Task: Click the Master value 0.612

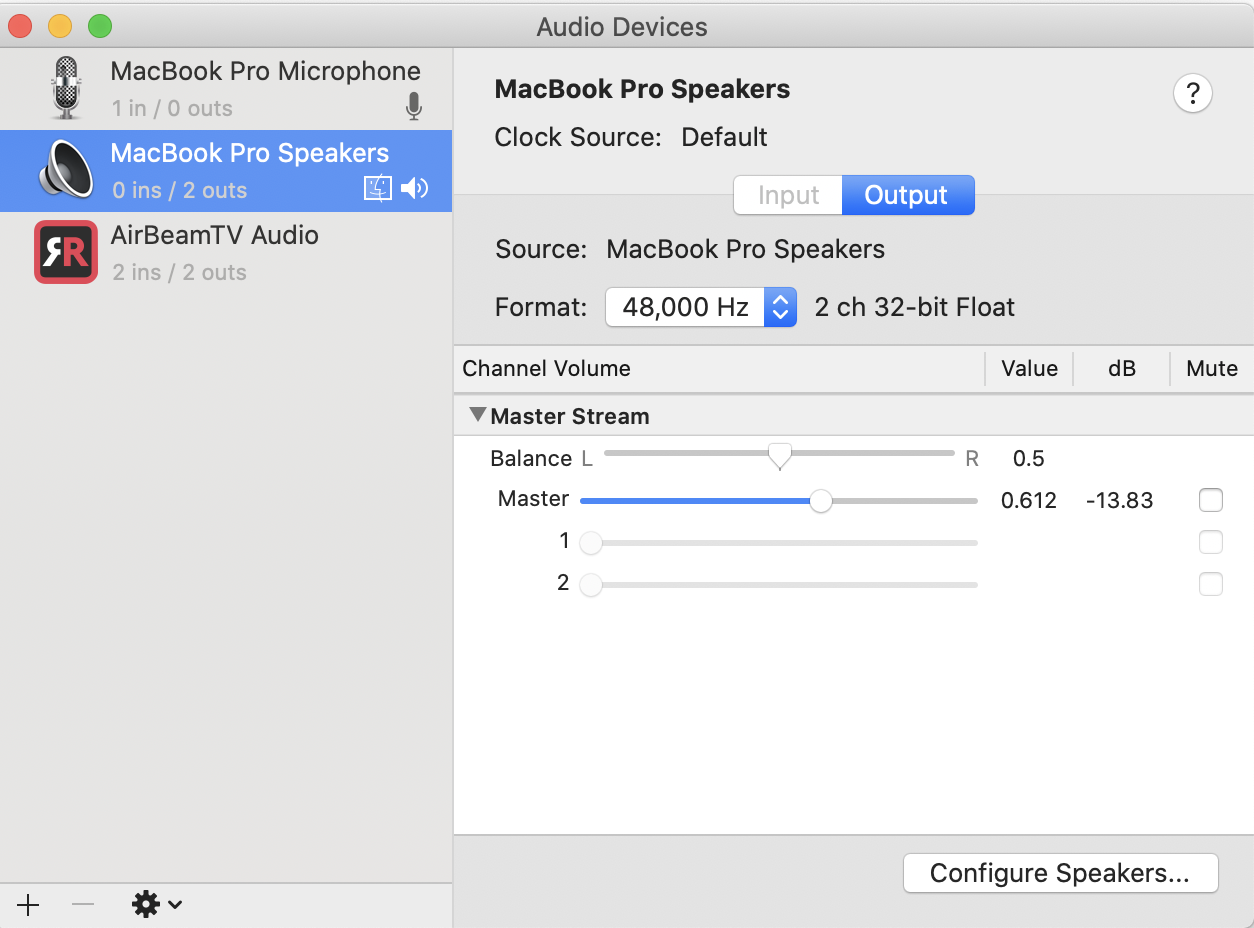Action: tap(1029, 501)
